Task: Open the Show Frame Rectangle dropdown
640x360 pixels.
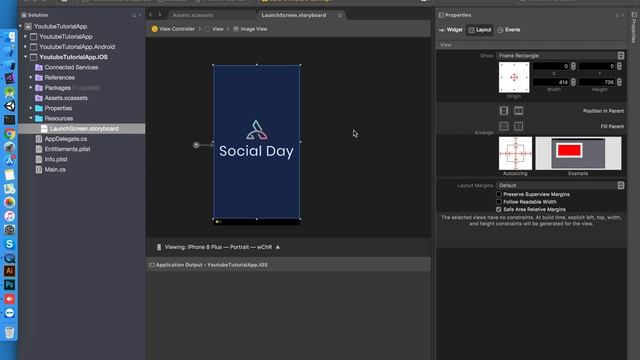Action: 560,56
